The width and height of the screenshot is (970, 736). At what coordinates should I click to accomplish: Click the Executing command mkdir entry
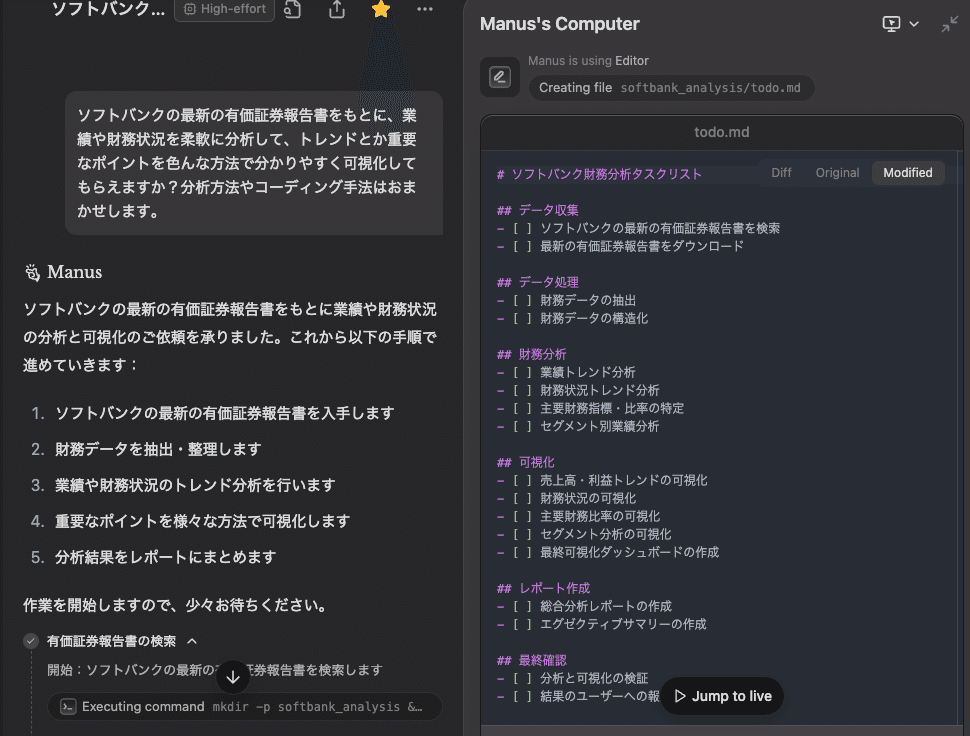tap(245, 706)
